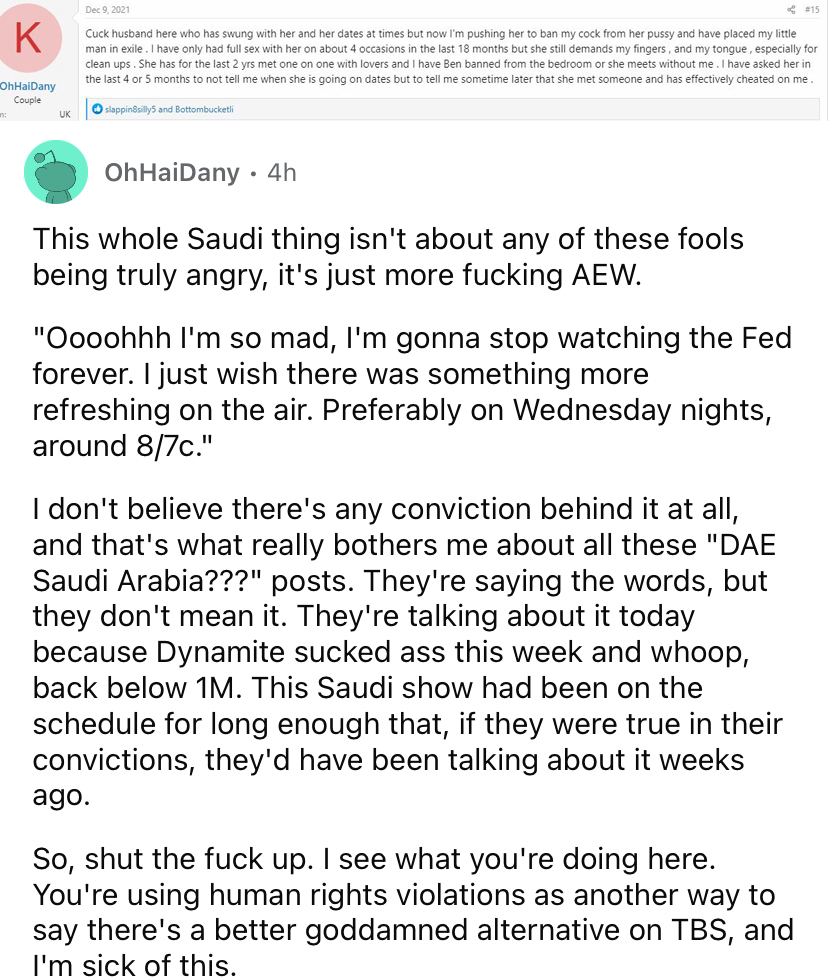Image resolution: width=828 pixels, height=980 pixels.
Task: Click the Reddit OhHaiDany username
Action: tap(172, 172)
